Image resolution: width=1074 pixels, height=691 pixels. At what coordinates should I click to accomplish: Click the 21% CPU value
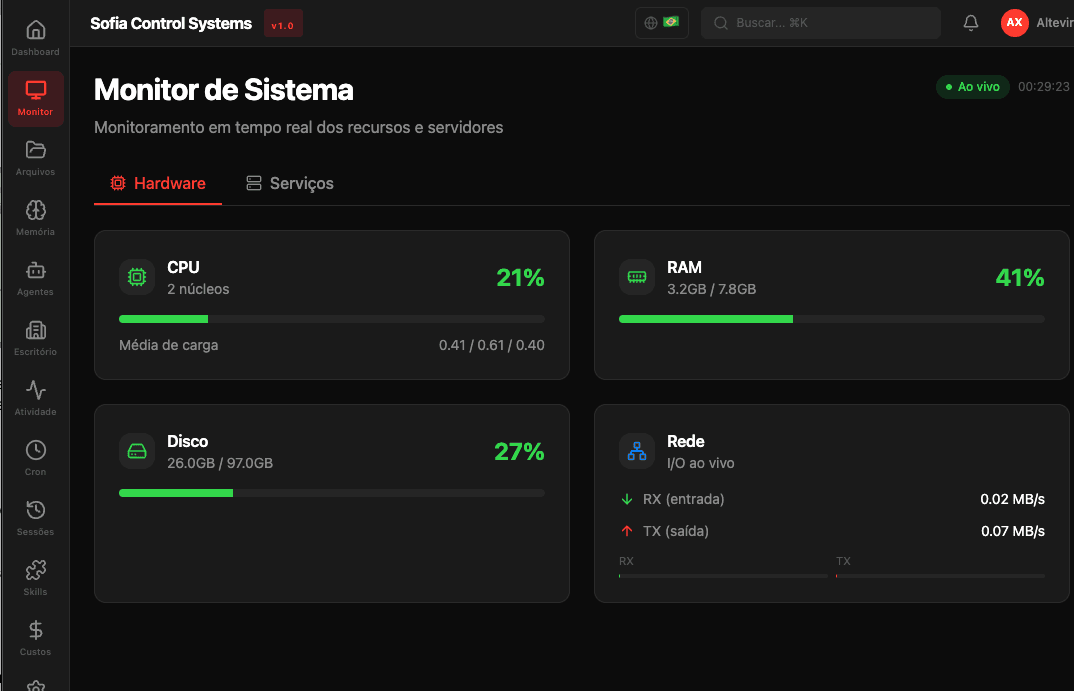[520, 277]
